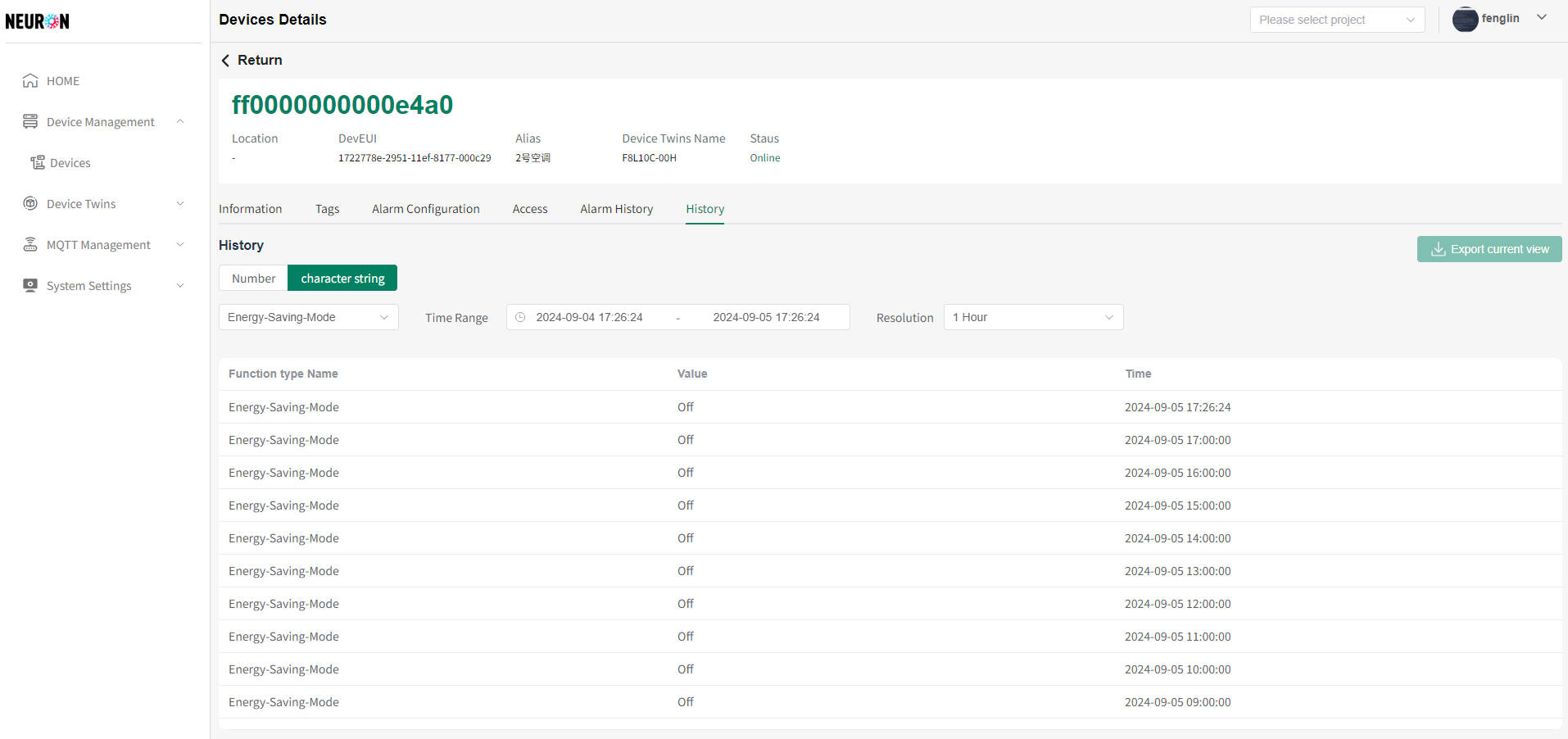Switch to the Information tab
Screen dimensions: 1568x739
pyautogui.click(x=250, y=209)
